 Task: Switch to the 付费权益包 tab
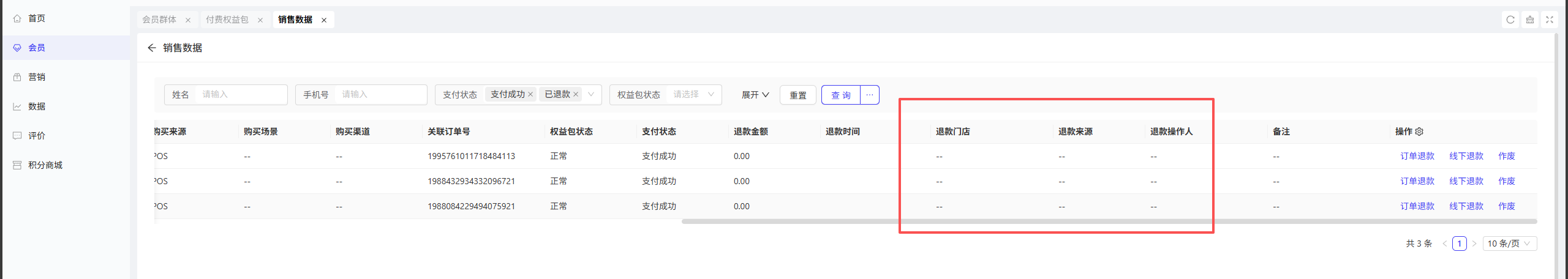[227, 20]
